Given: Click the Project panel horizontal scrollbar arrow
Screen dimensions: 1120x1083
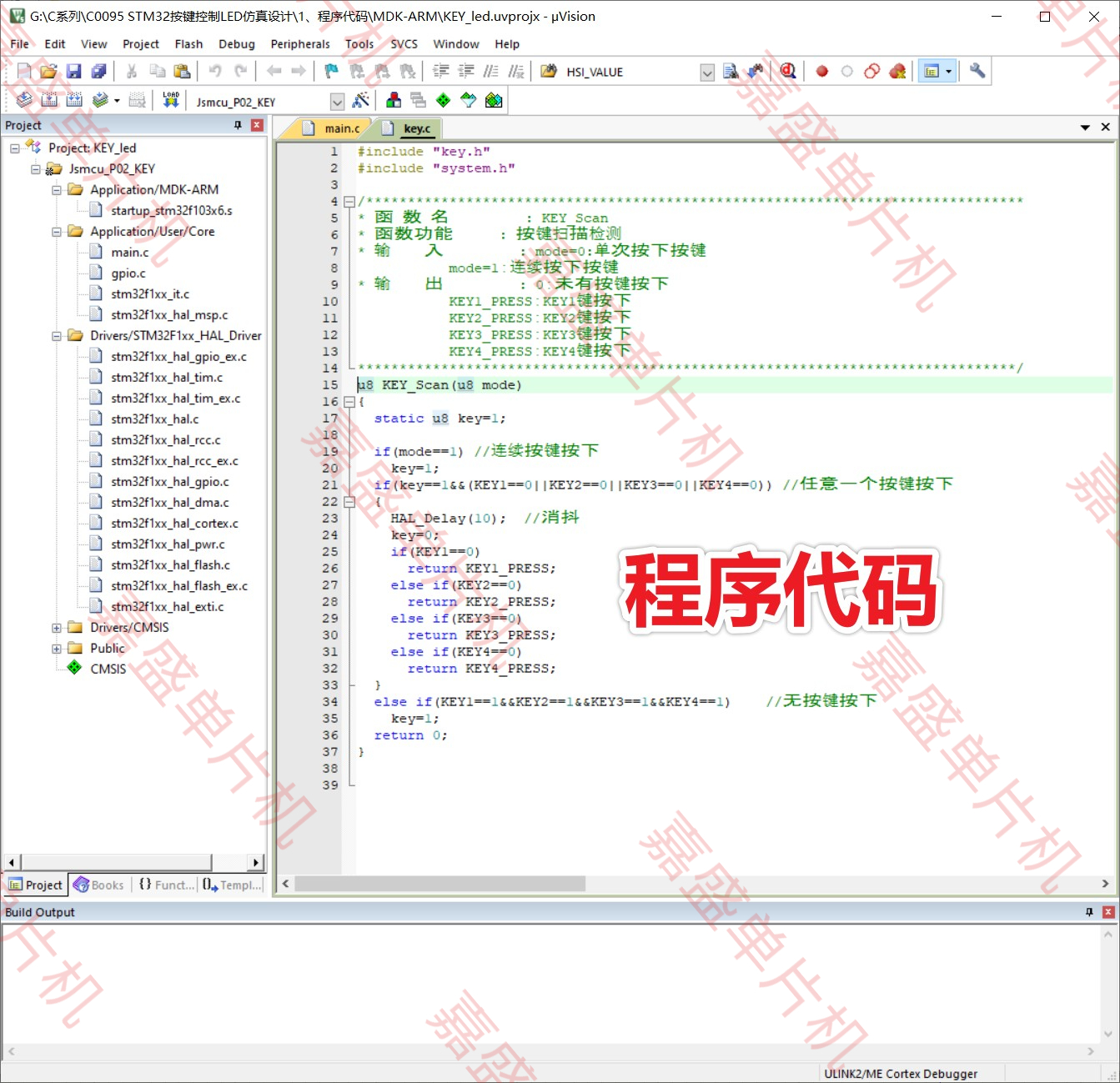Looking at the screenshot, I should tap(12, 862).
